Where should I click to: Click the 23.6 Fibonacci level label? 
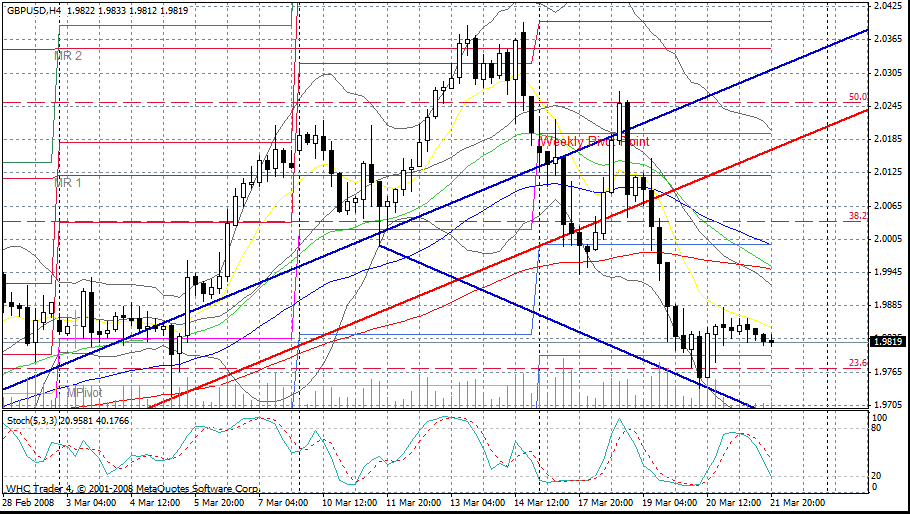click(x=857, y=362)
